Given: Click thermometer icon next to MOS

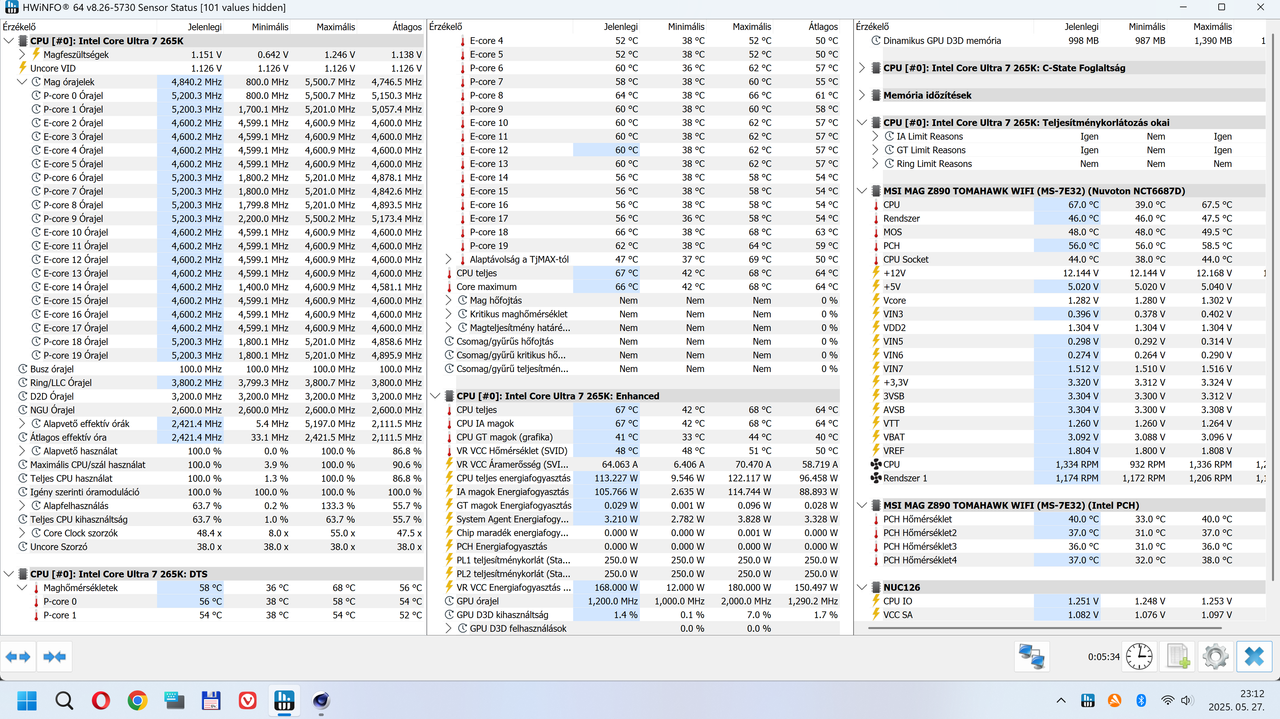Looking at the screenshot, I should pyautogui.click(x=876, y=232).
